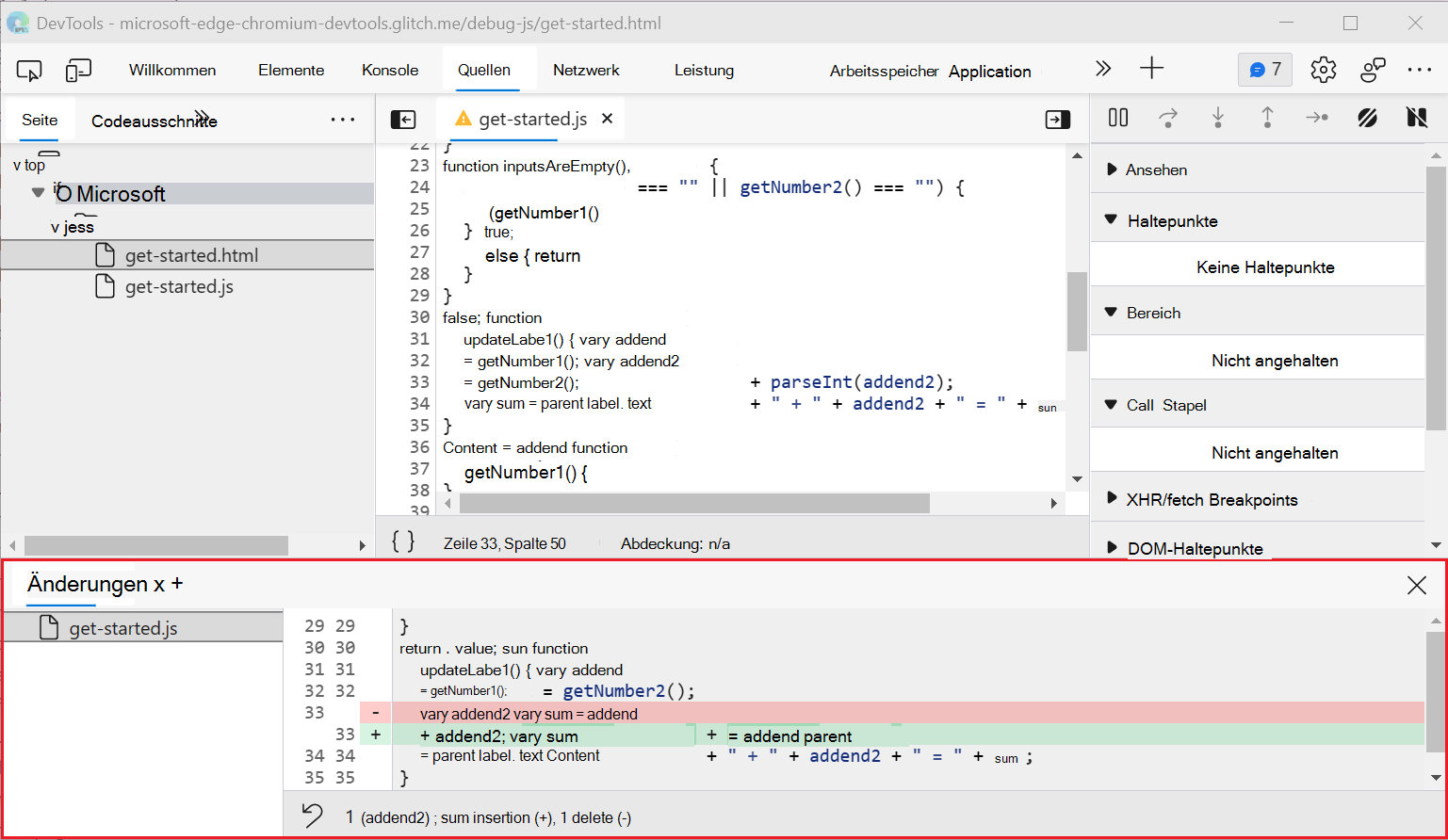Click the inspect element picker icon

point(29,71)
